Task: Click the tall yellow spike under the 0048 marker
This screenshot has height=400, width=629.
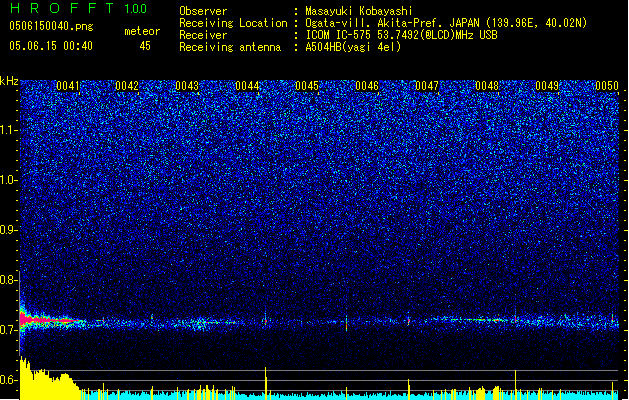Action: tap(515, 385)
